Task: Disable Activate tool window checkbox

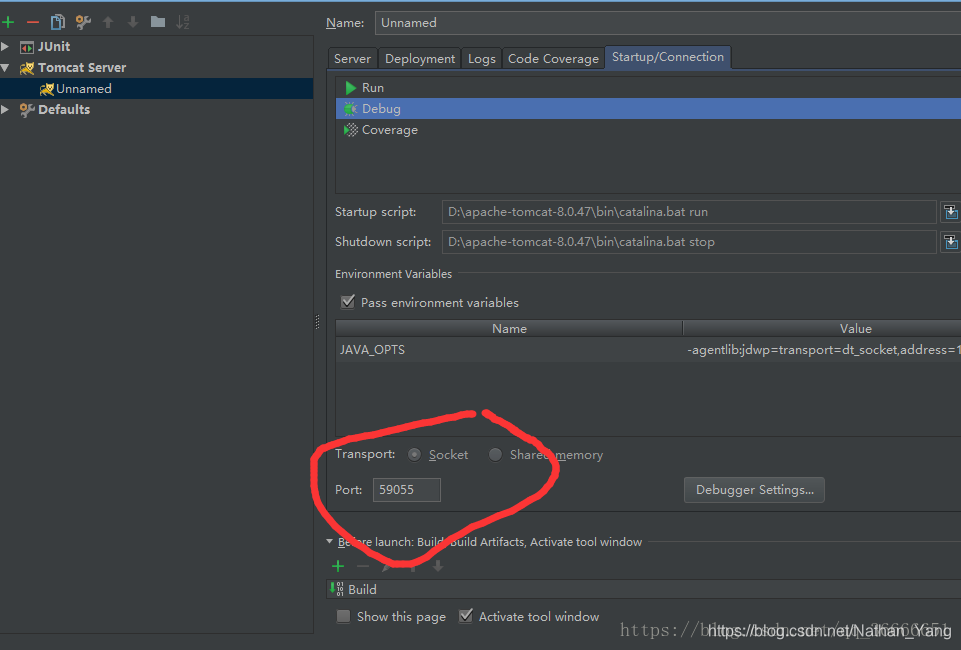Action: 466,616
